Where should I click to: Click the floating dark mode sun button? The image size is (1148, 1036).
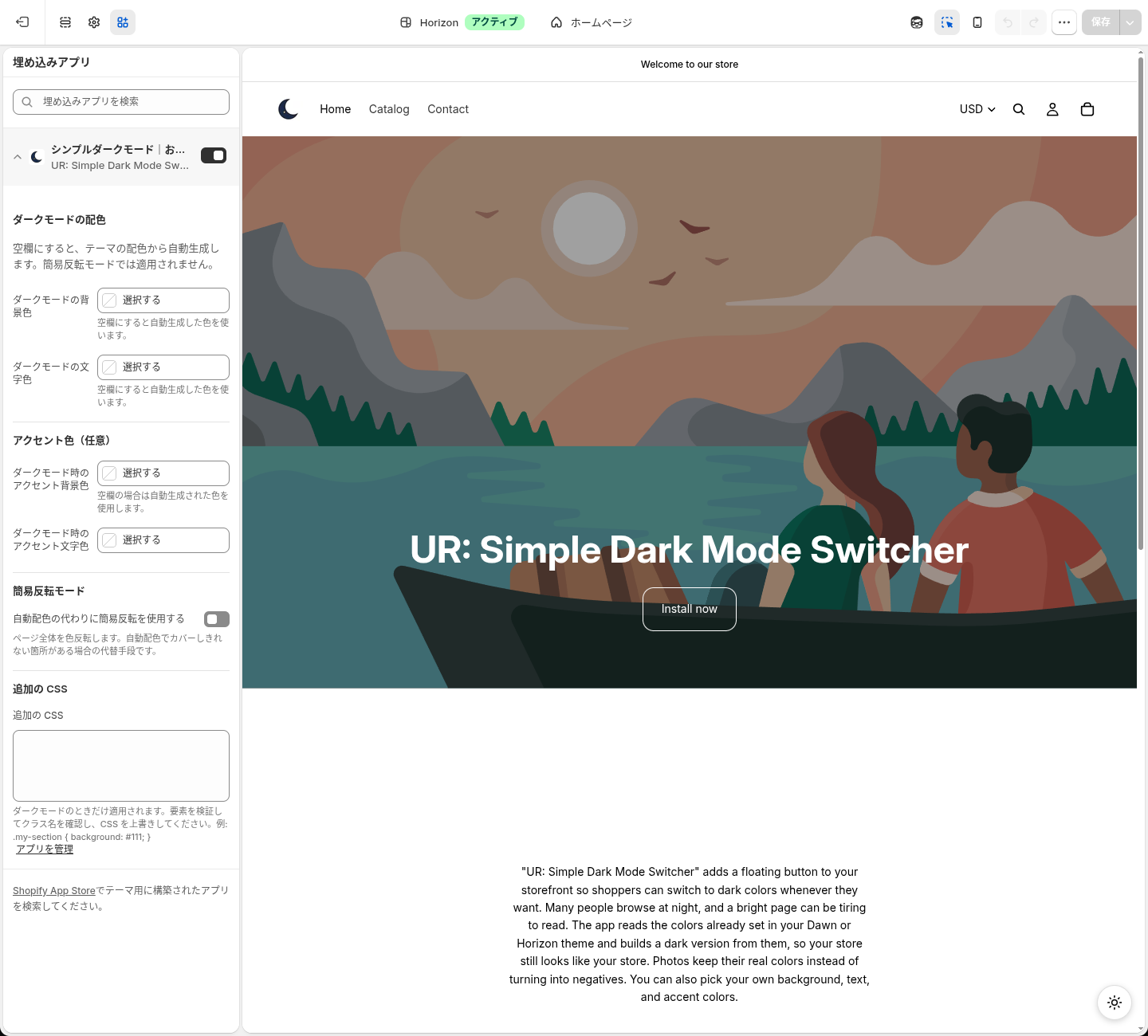(1115, 1003)
